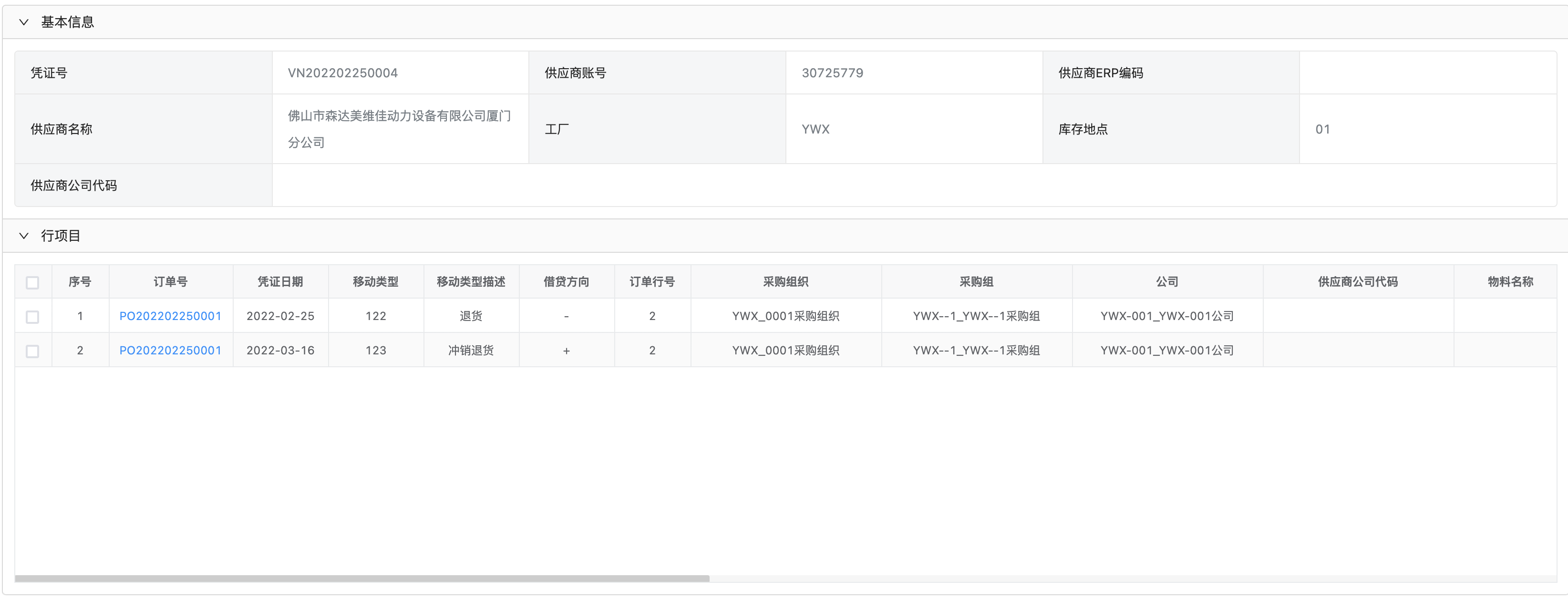1568x600 pixels.
Task: Click the voucher number VN202202250004 value
Action: (343, 73)
